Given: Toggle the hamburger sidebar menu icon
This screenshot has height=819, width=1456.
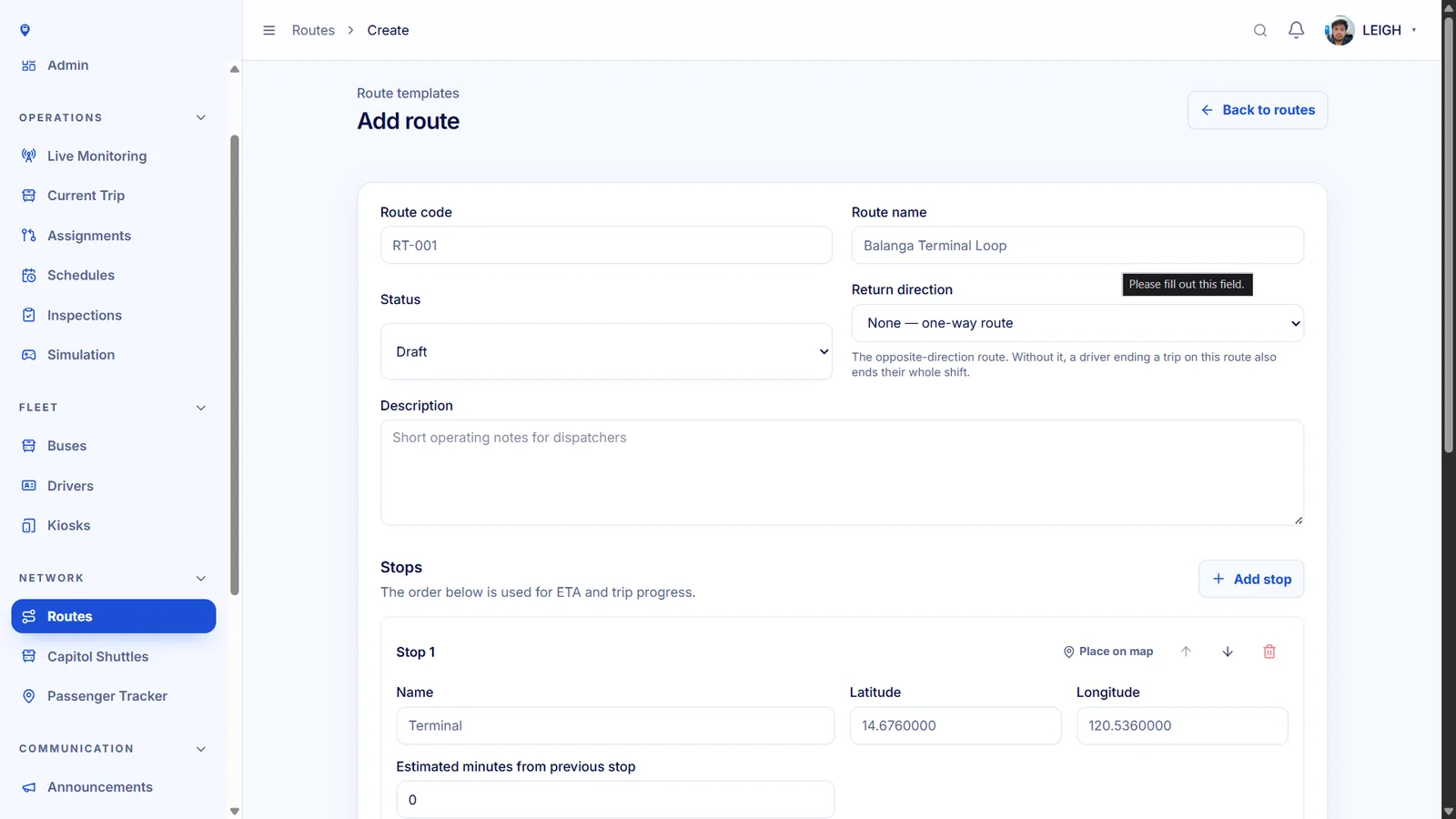Looking at the screenshot, I should pyautogui.click(x=269, y=30).
